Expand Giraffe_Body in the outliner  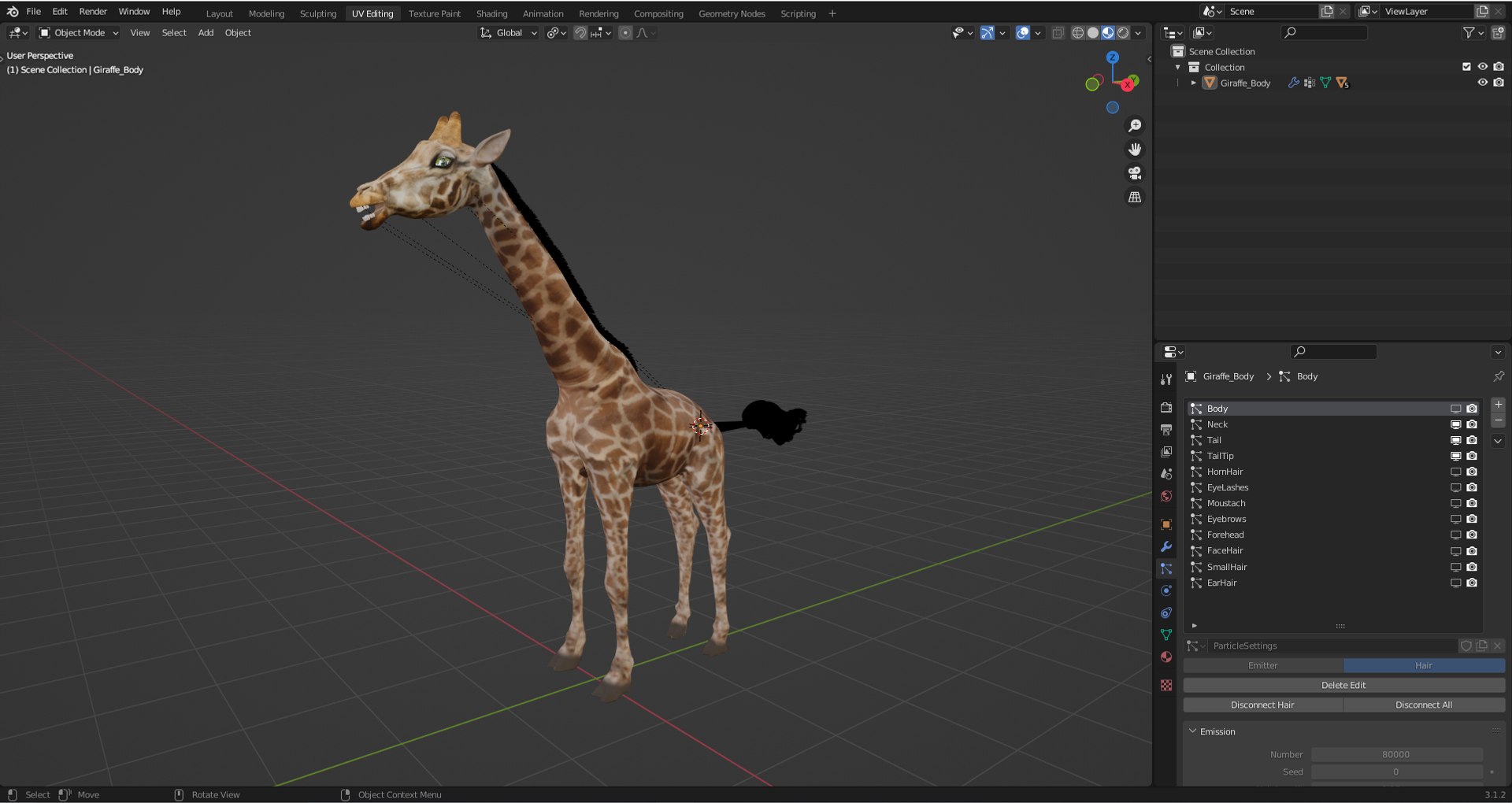[x=1194, y=83]
